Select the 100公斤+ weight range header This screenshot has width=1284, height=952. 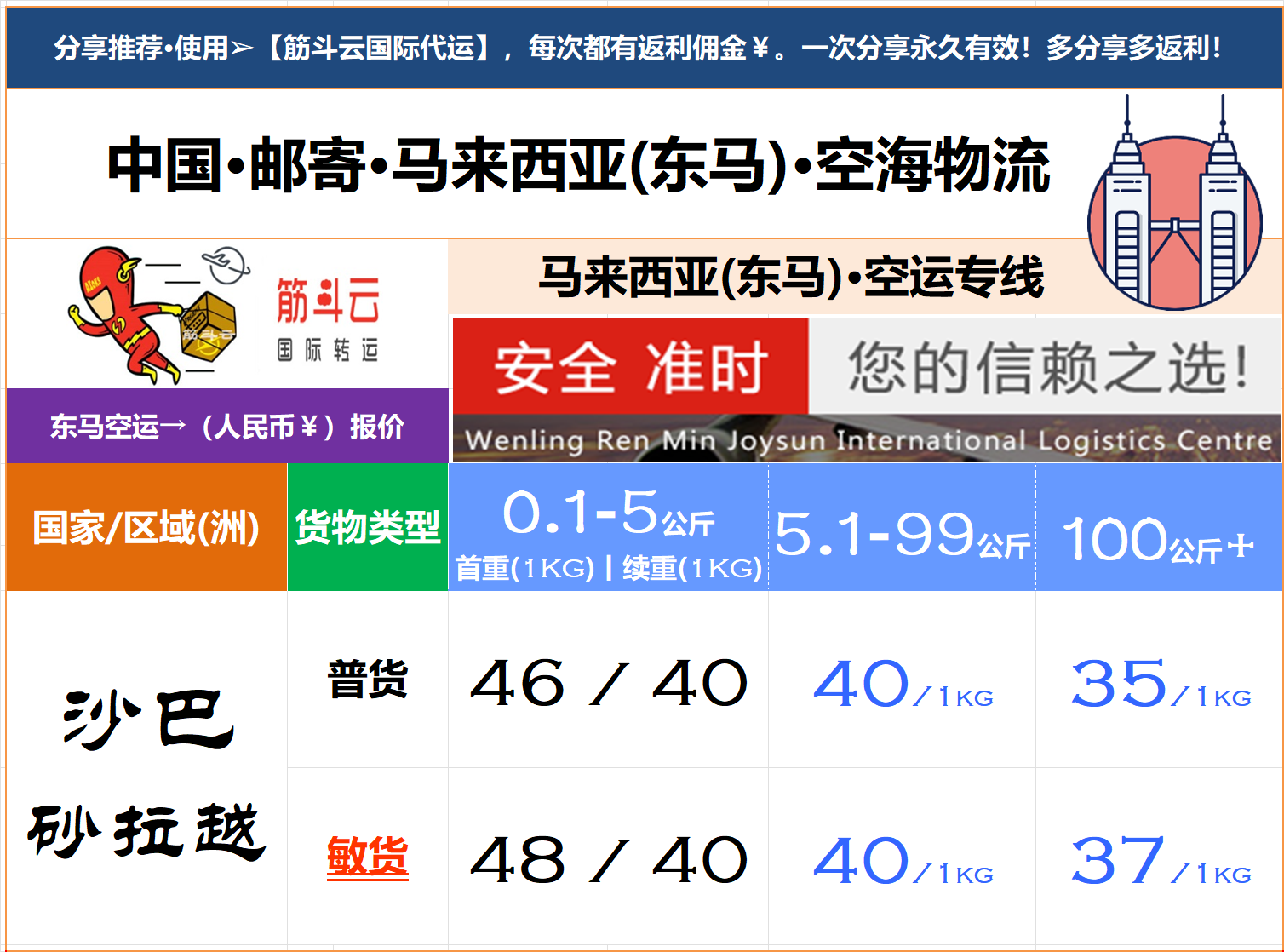(1158, 539)
